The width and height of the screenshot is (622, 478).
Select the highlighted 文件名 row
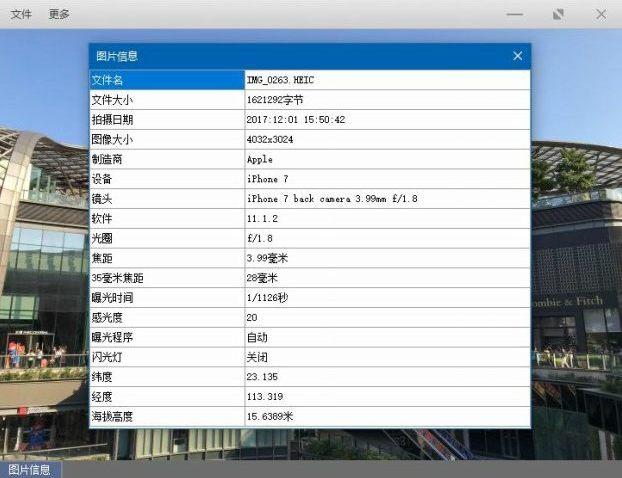pos(166,80)
